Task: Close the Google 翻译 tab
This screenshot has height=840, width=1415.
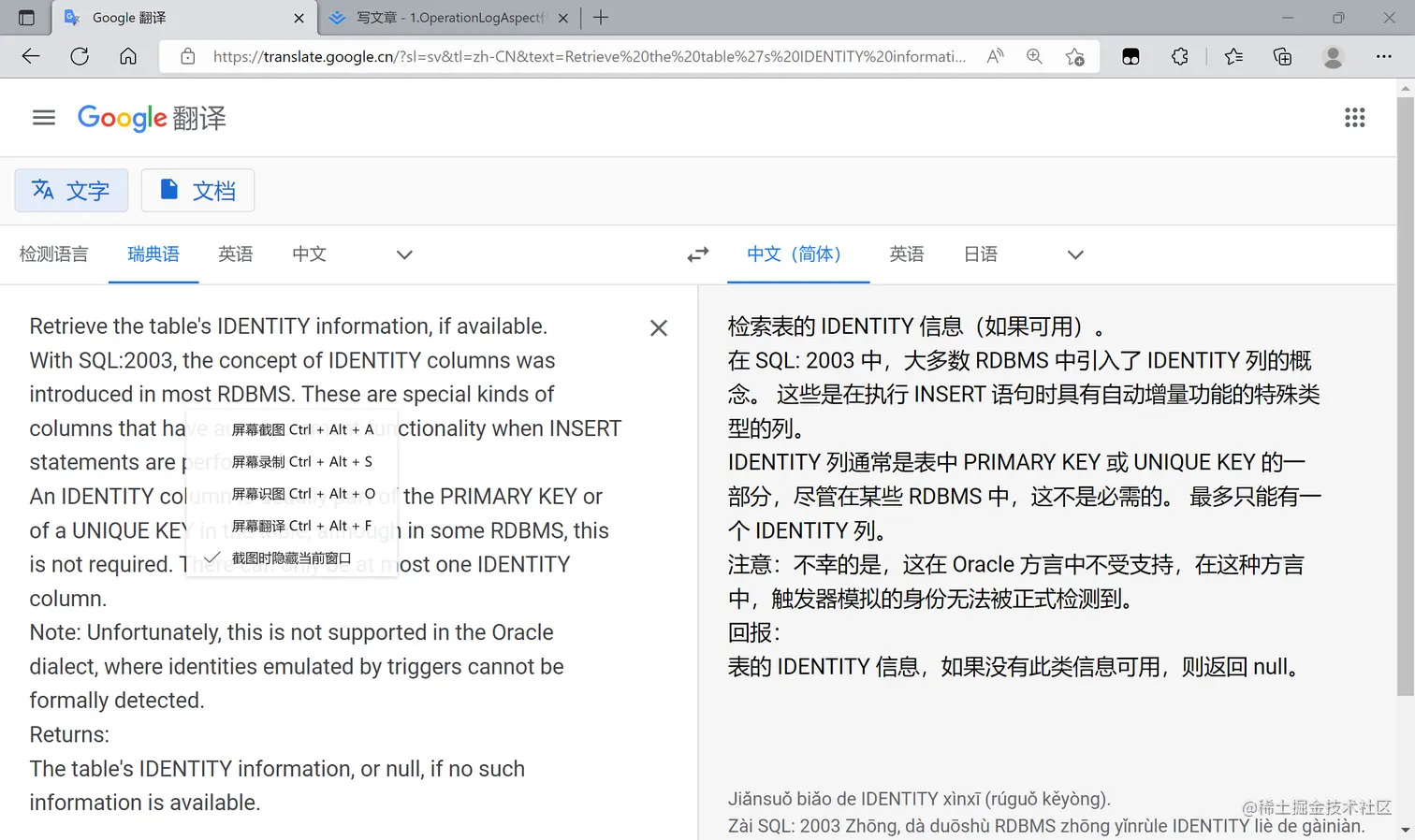Action: pyautogui.click(x=299, y=18)
